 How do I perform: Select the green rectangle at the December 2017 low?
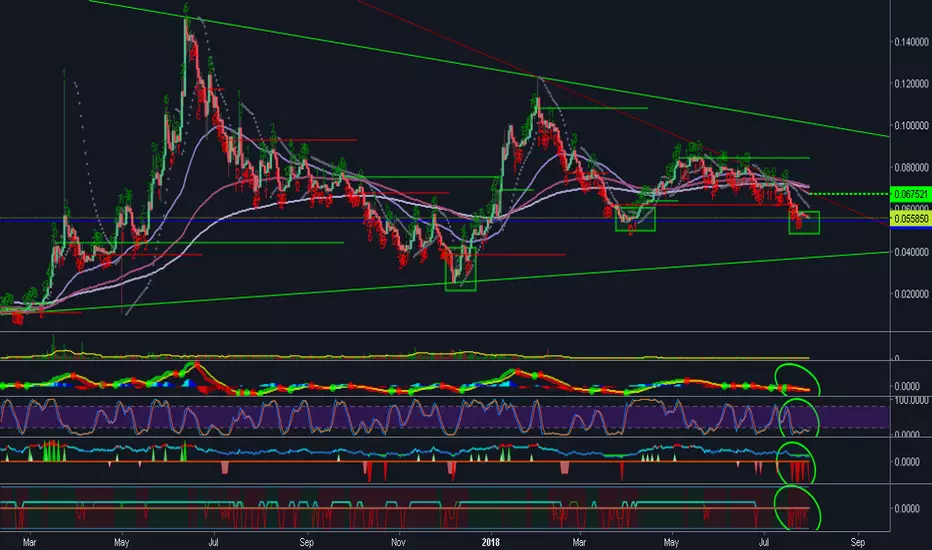[461, 269]
